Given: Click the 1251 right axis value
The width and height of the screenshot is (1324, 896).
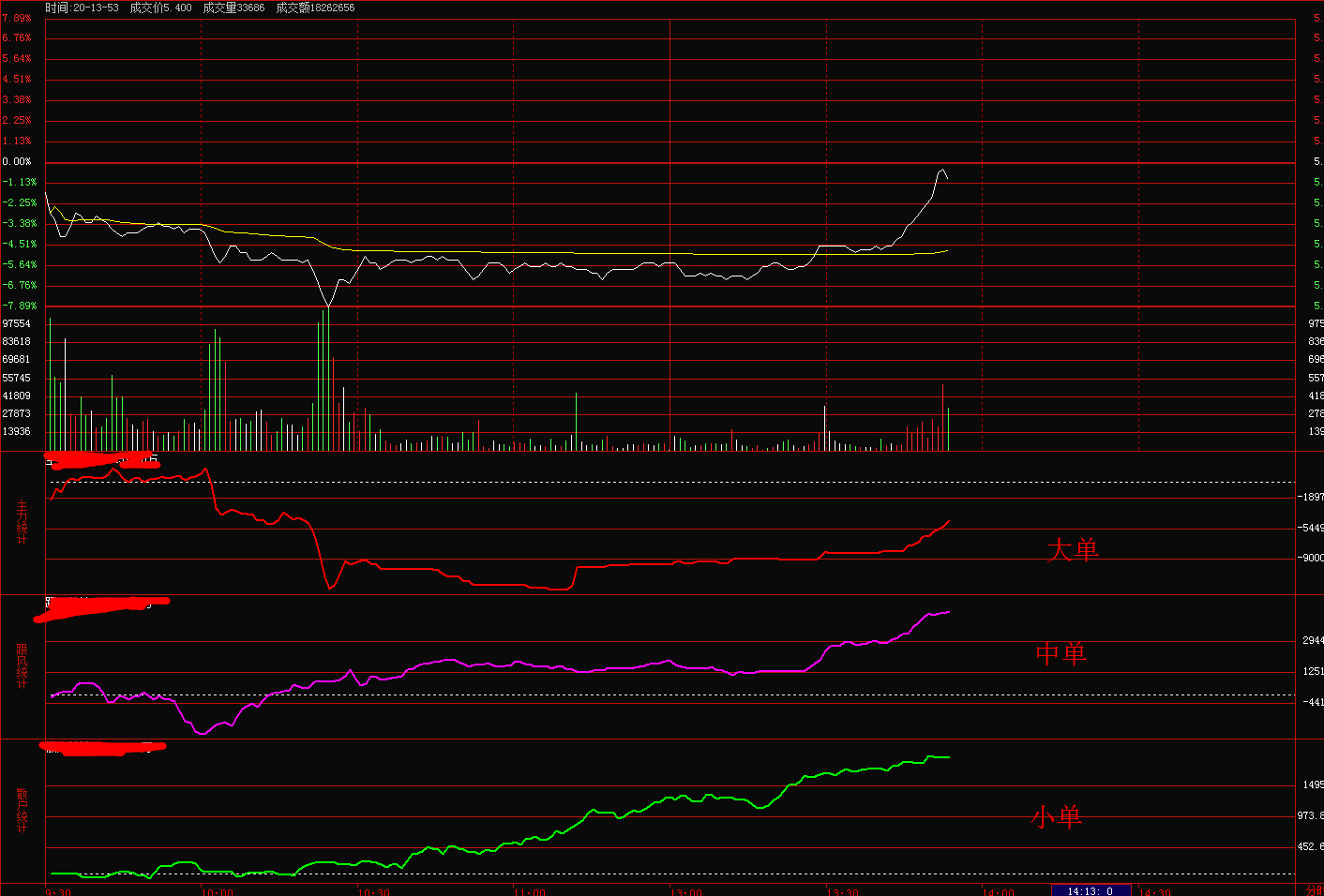Looking at the screenshot, I should 1313,672.
